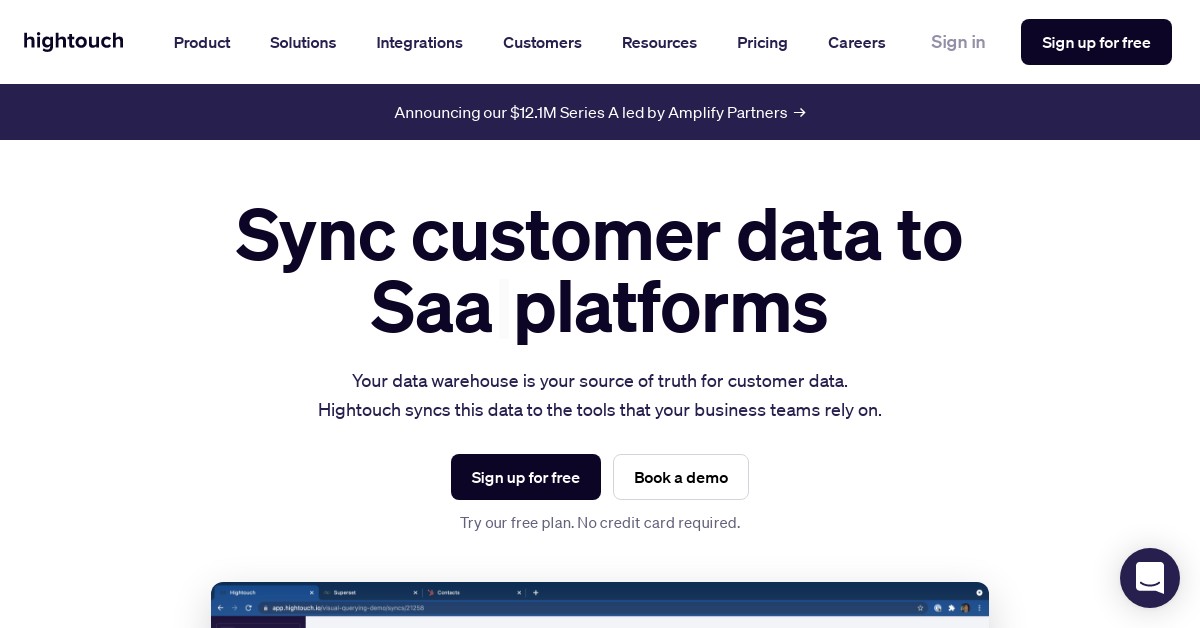Visit the Careers page

point(856,42)
